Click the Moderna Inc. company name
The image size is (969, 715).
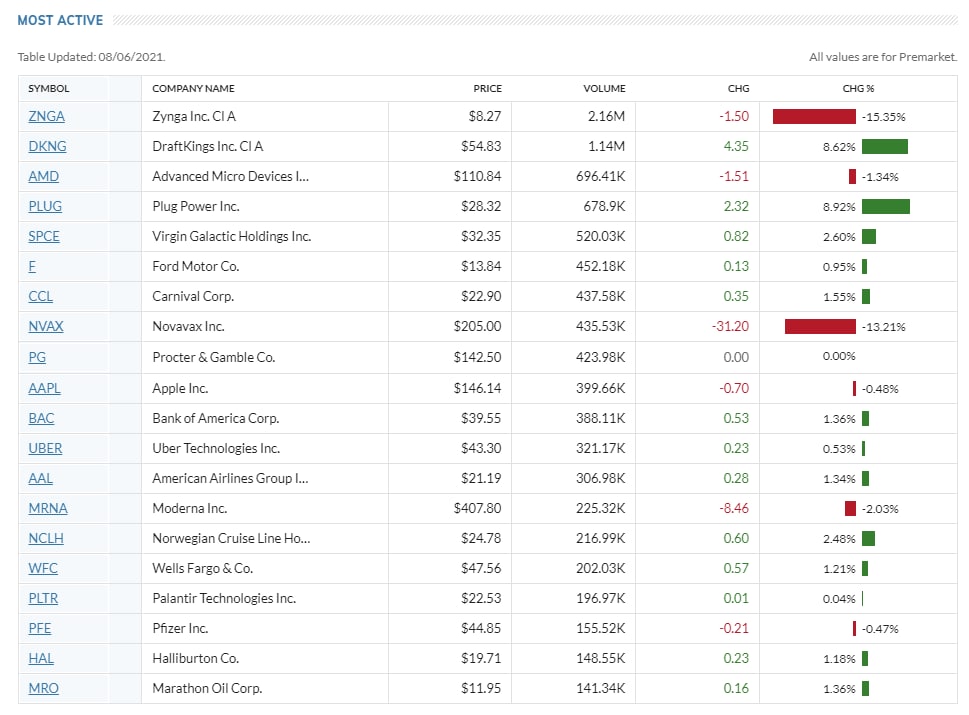coord(190,508)
